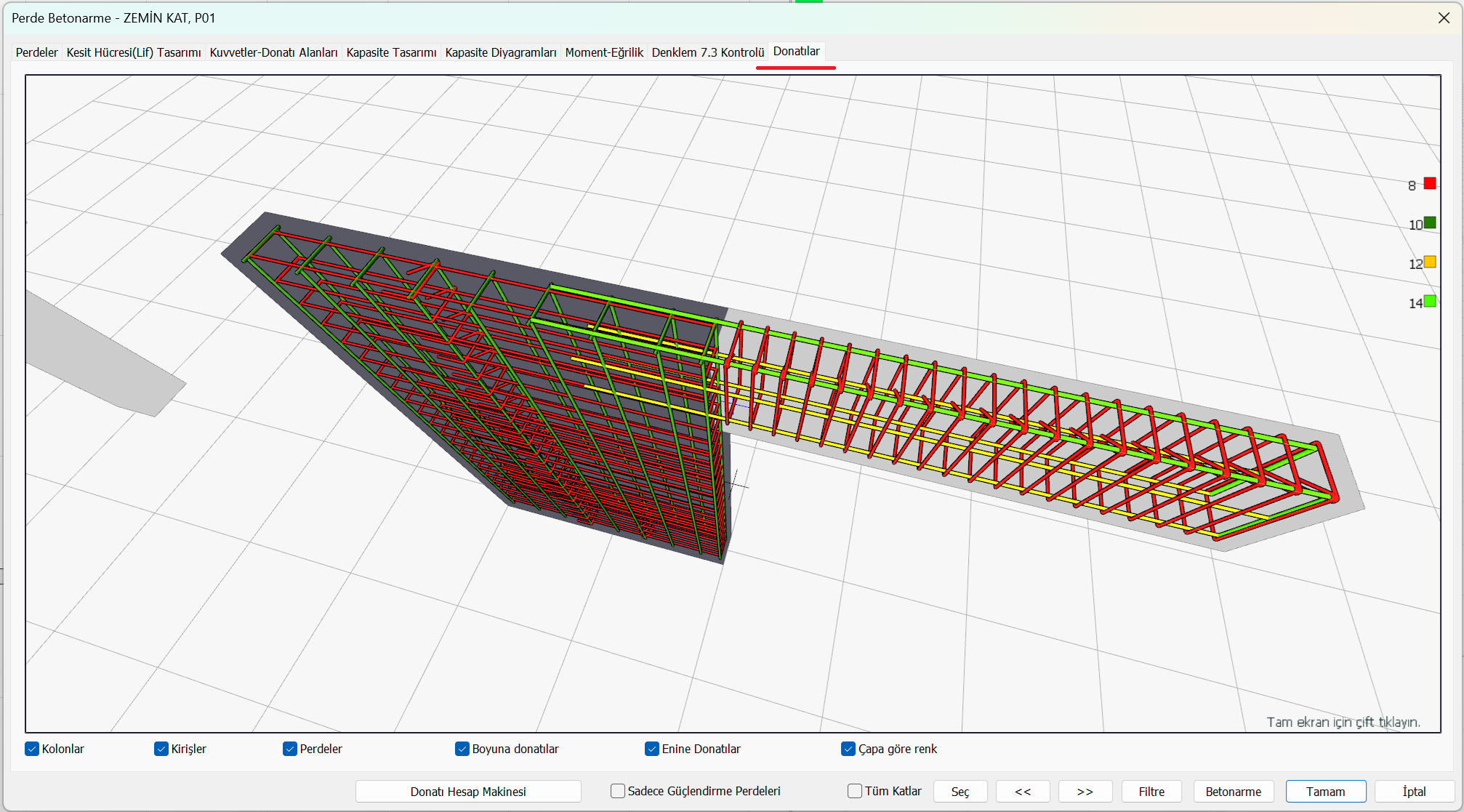1464x812 pixels.
Task: Click the Donatı Hesap Makinesi button
Action: 468,791
